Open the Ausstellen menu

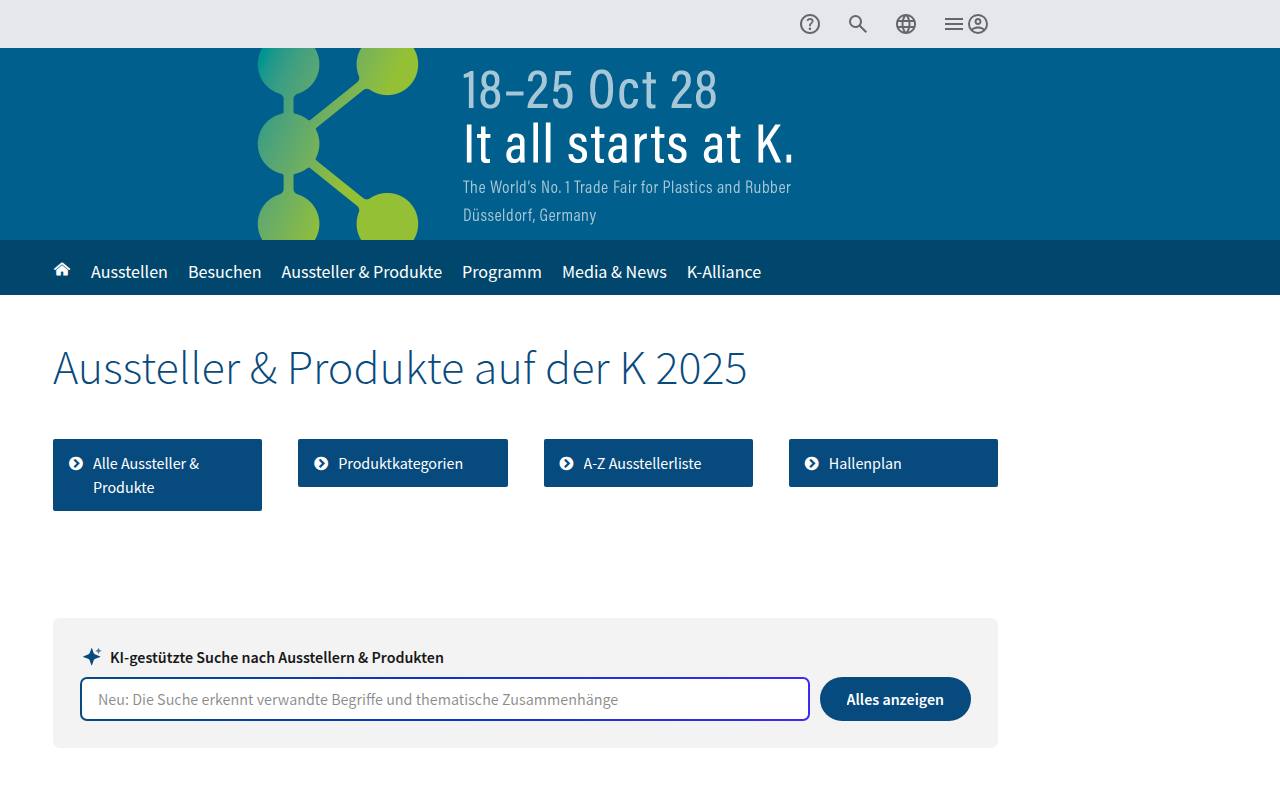tap(129, 272)
